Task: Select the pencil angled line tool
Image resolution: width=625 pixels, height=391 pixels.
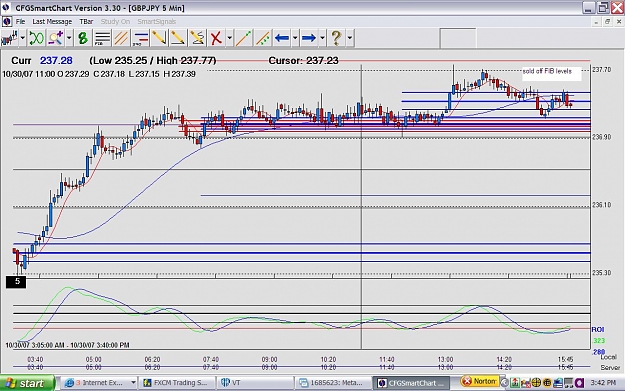Action: [x=159, y=38]
